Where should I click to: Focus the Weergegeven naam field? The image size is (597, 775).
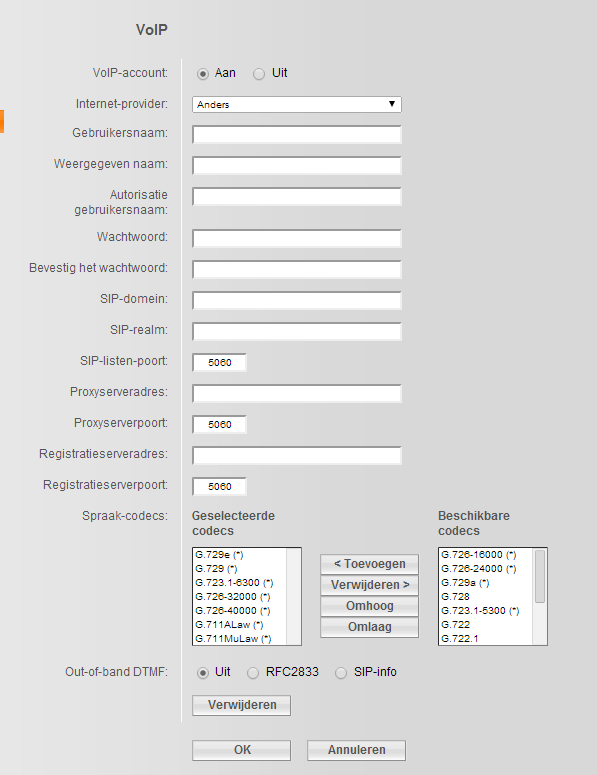[297, 166]
